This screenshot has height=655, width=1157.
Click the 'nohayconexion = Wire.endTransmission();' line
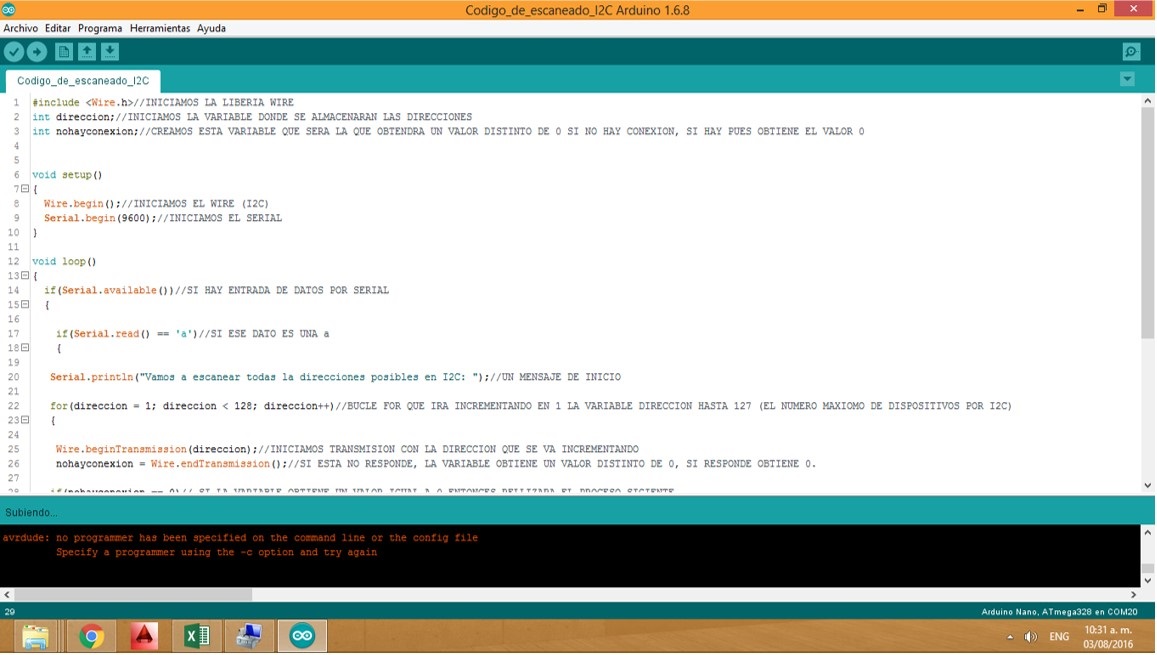435,464
